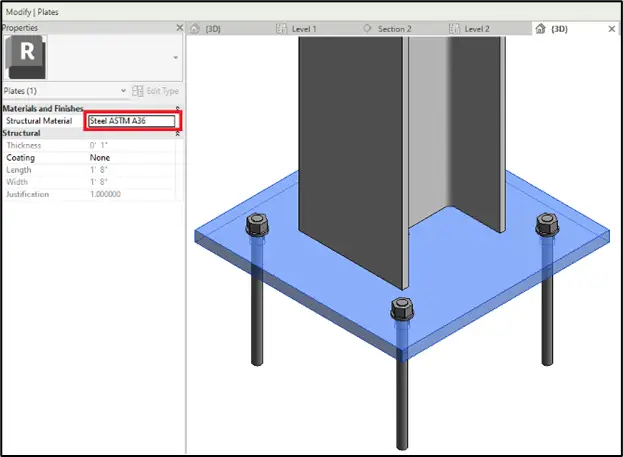Collapse the Structural properties section
The width and height of the screenshot is (623, 457).
(x=178, y=132)
